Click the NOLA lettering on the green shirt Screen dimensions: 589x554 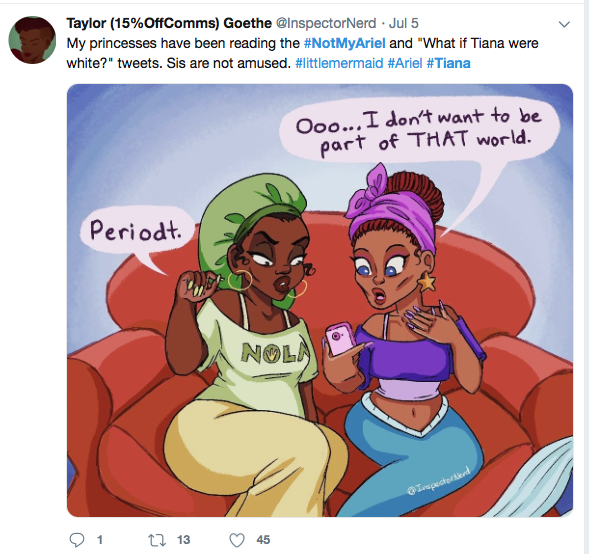click(x=276, y=353)
